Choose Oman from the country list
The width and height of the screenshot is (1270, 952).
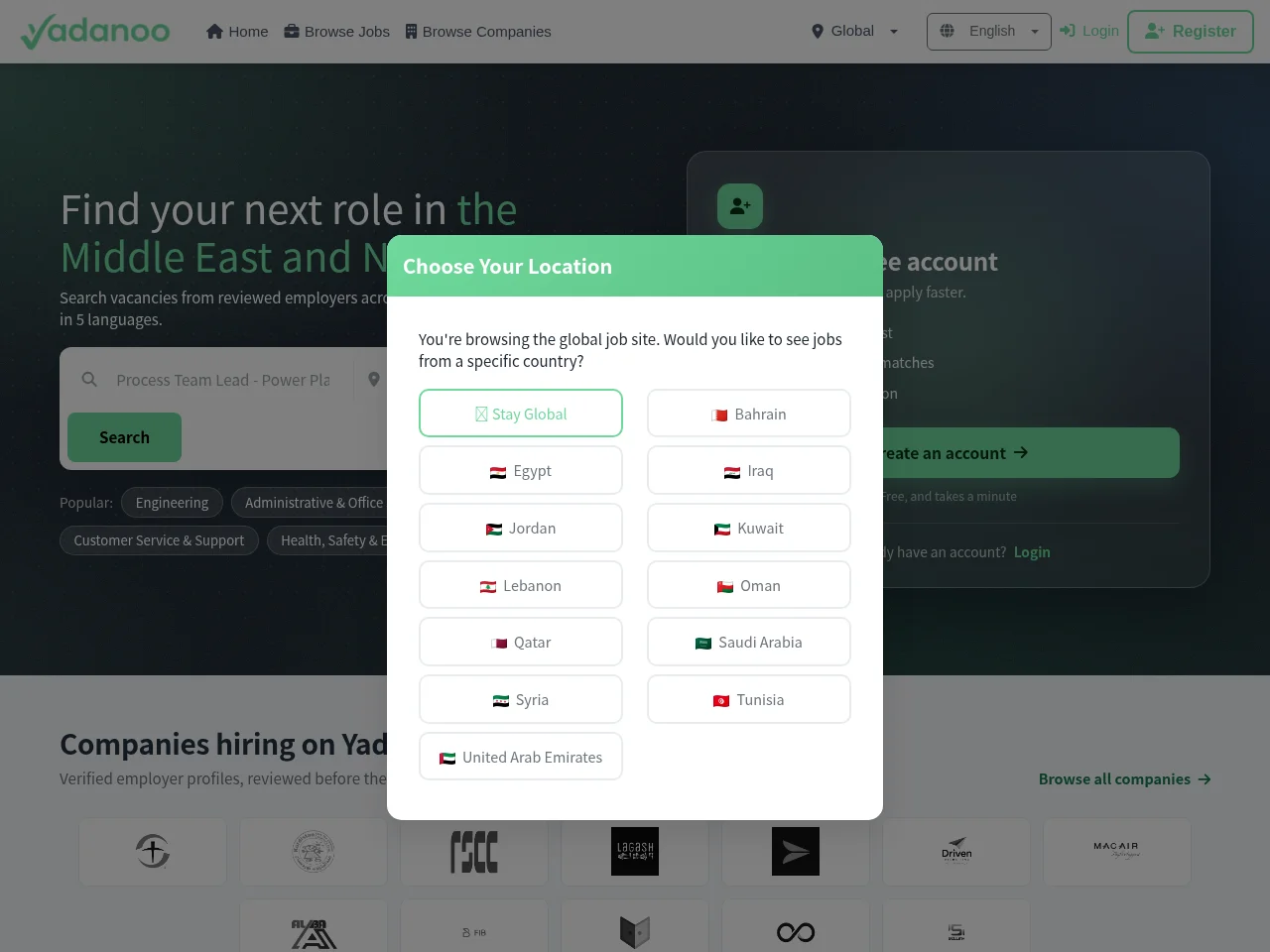tap(749, 586)
